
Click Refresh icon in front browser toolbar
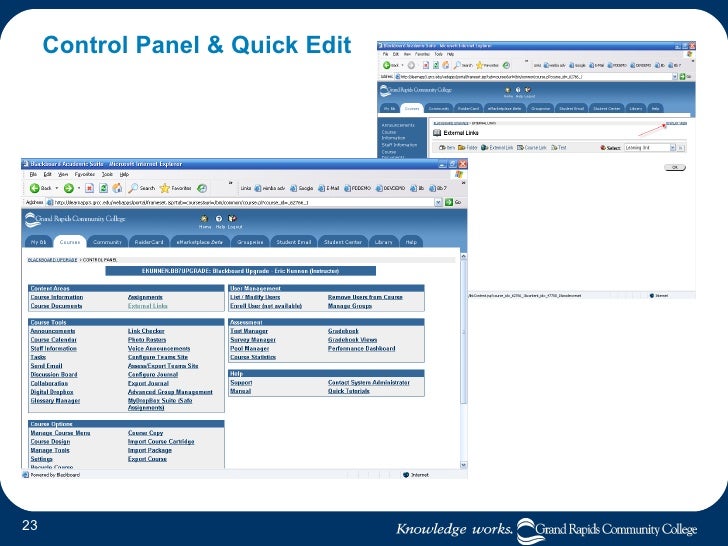click(x=104, y=188)
